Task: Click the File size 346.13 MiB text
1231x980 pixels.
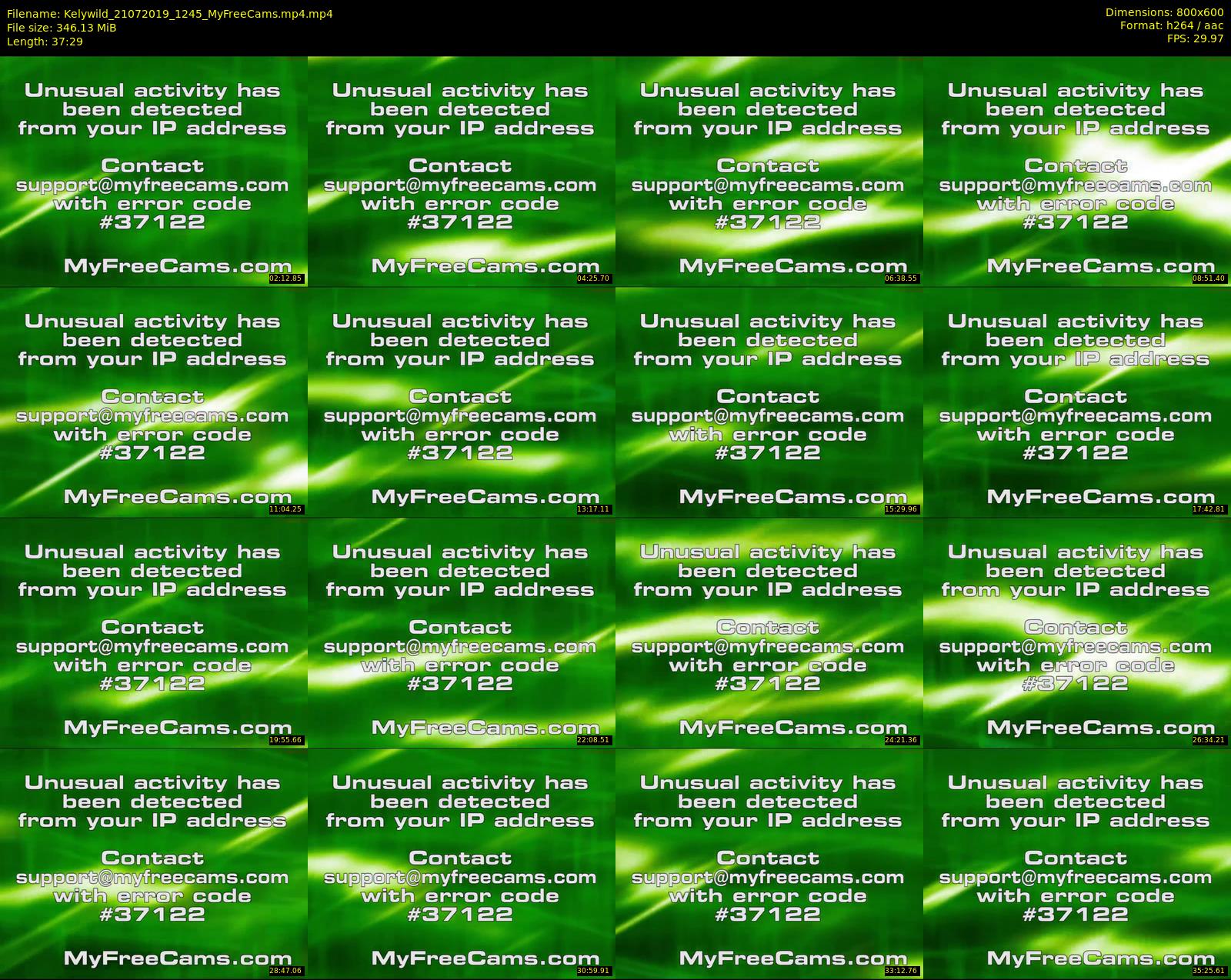Action: click(x=62, y=28)
